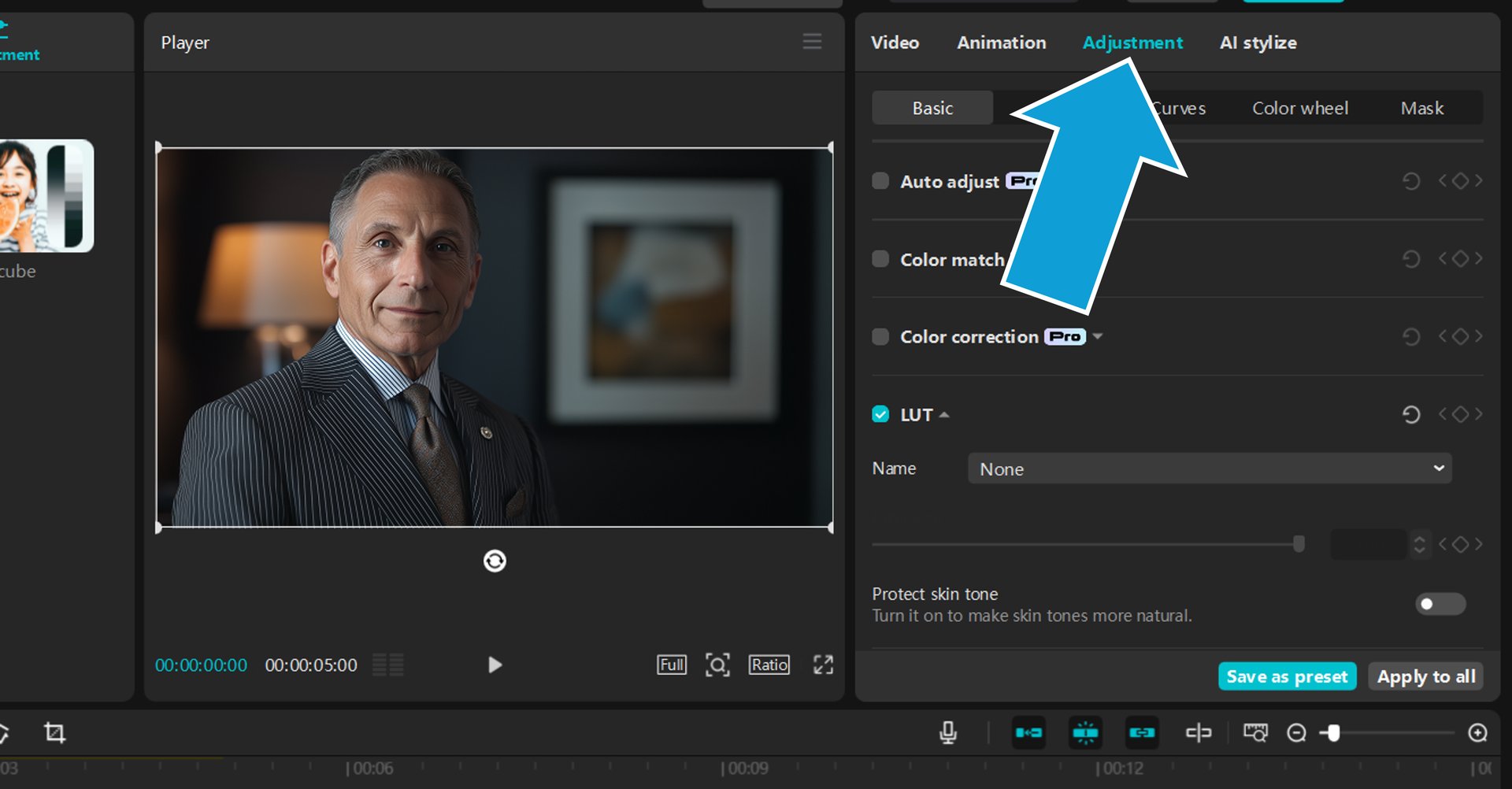Click the preview axis icon
This screenshot has height=789, width=1512.
pos(1199,733)
